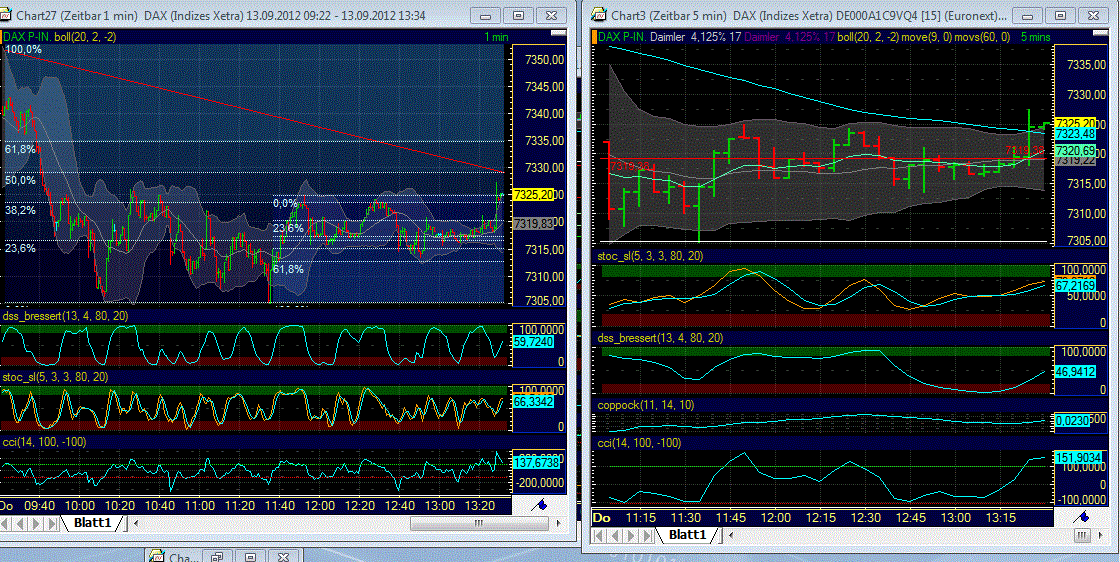Click the 100,0% Fibonacci level label
This screenshot has height=562, width=1120.
coord(23,49)
